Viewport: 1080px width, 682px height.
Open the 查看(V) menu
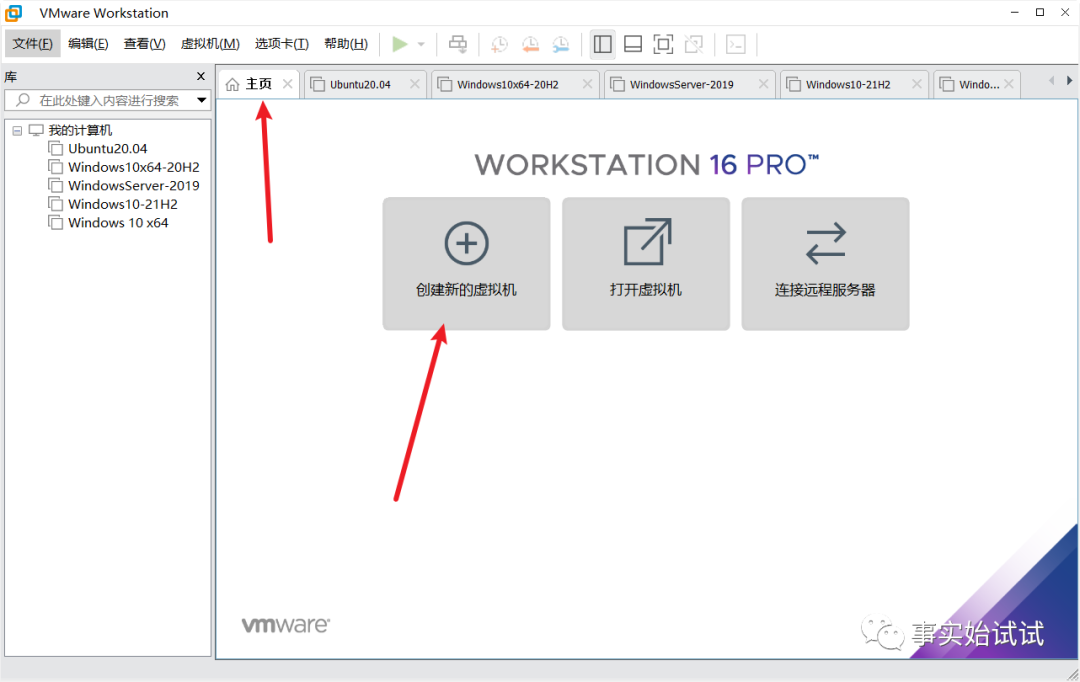(145, 44)
